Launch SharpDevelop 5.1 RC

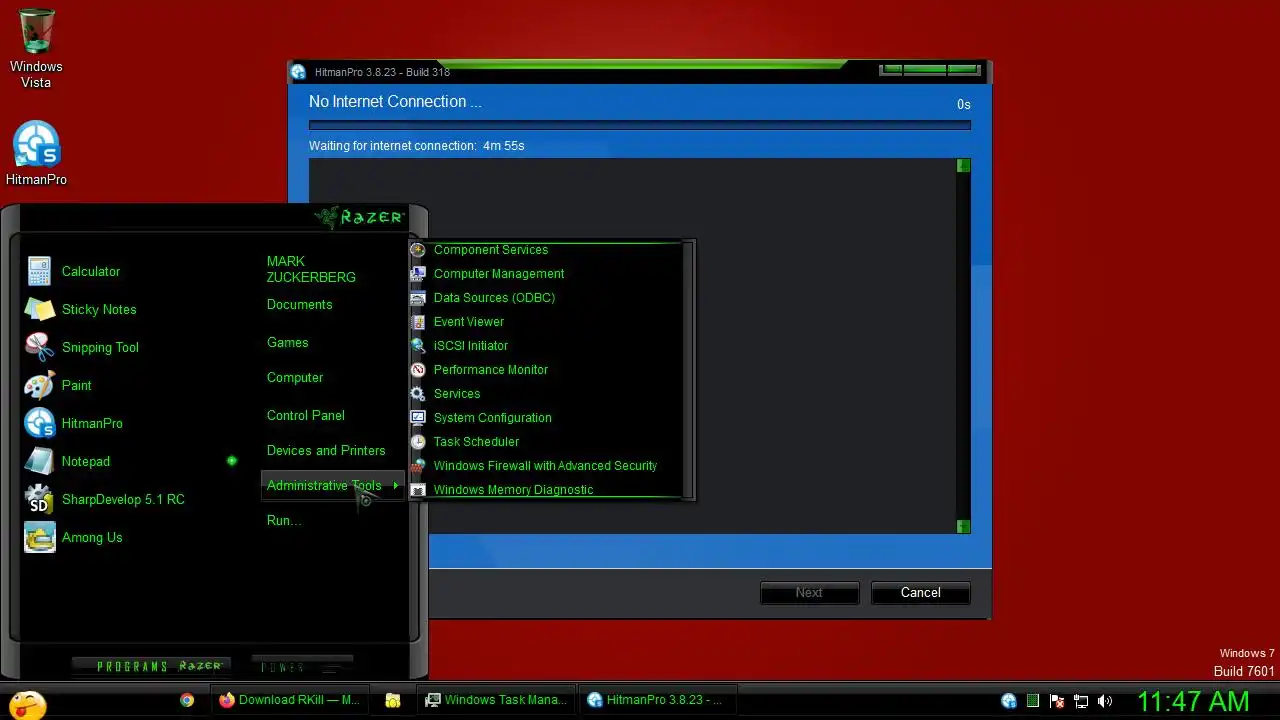(x=122, y=499)
